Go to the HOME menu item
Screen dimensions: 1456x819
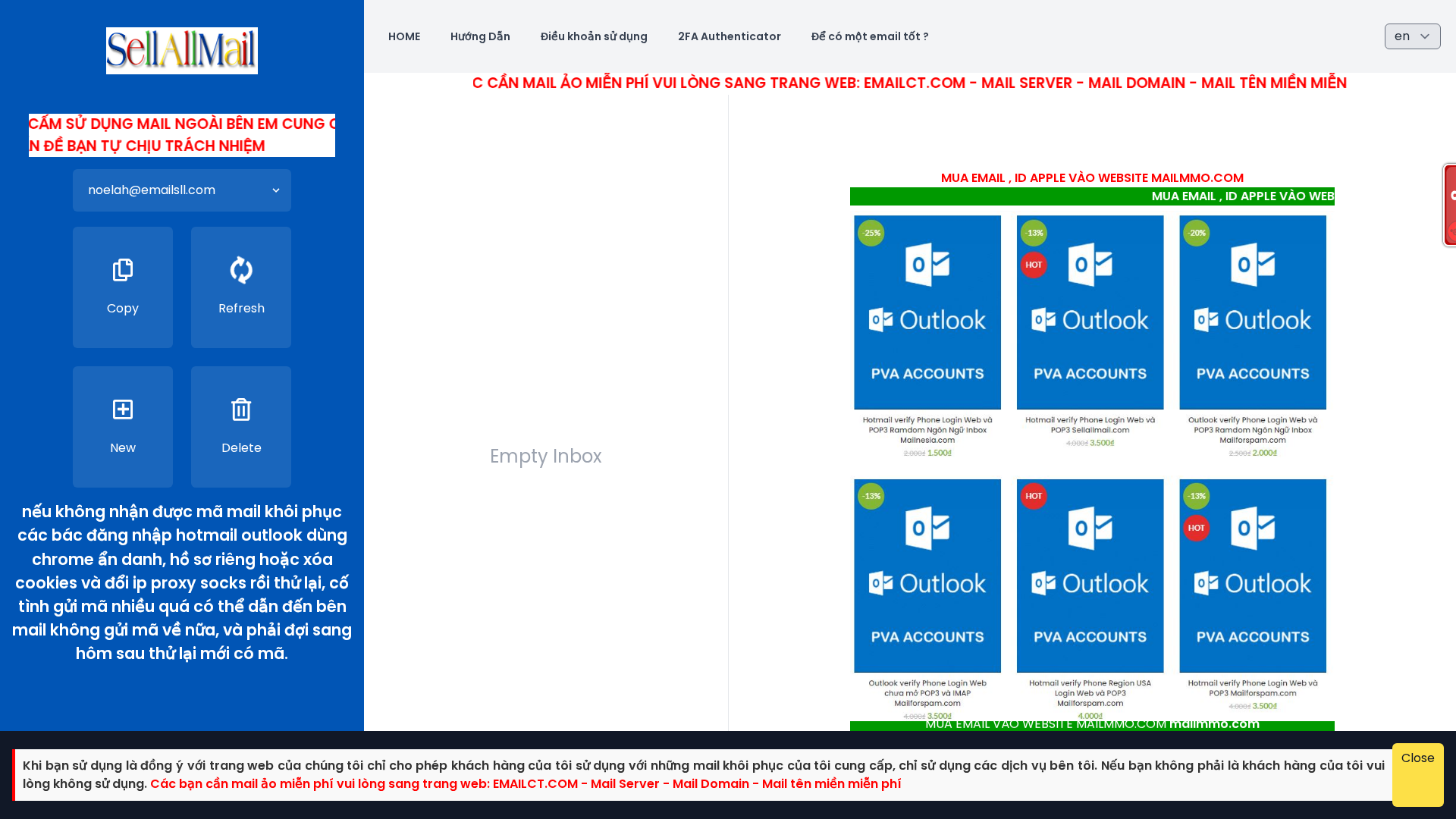click(404, 36)
